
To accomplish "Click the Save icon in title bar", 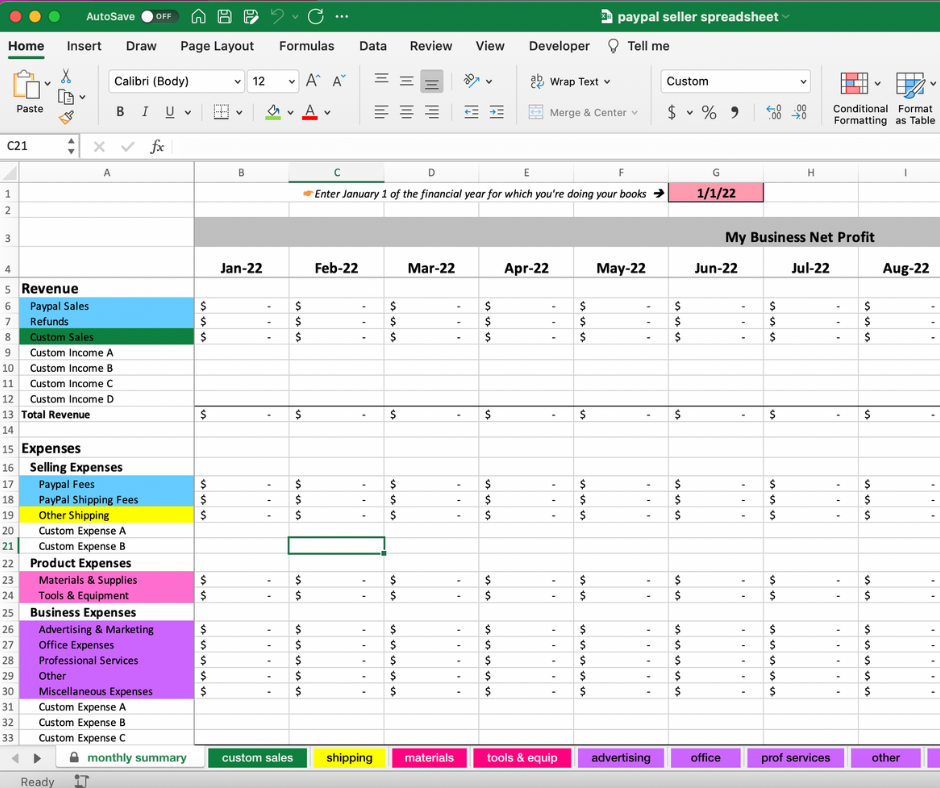I will [x=224, y=17].
